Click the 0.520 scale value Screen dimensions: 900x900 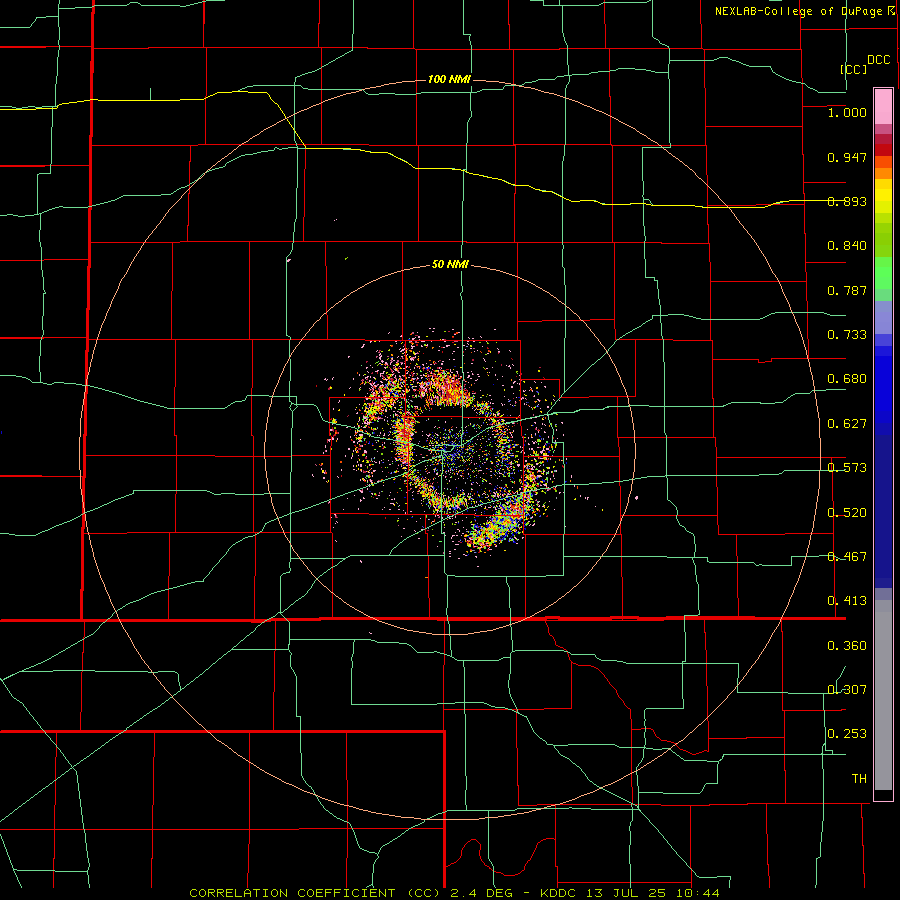847,513
